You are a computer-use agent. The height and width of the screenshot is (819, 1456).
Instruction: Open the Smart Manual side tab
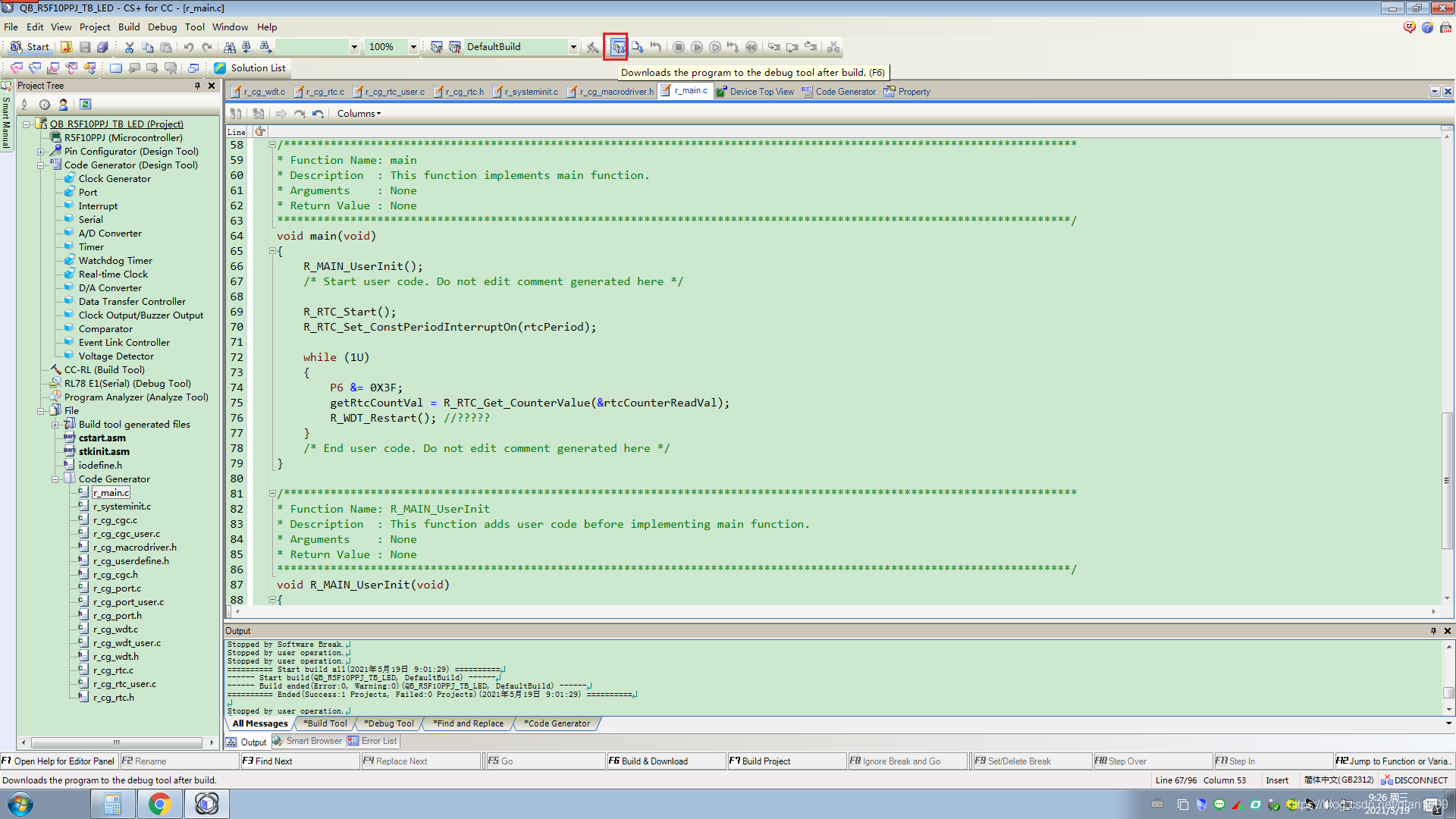click(x=6, y=118)
